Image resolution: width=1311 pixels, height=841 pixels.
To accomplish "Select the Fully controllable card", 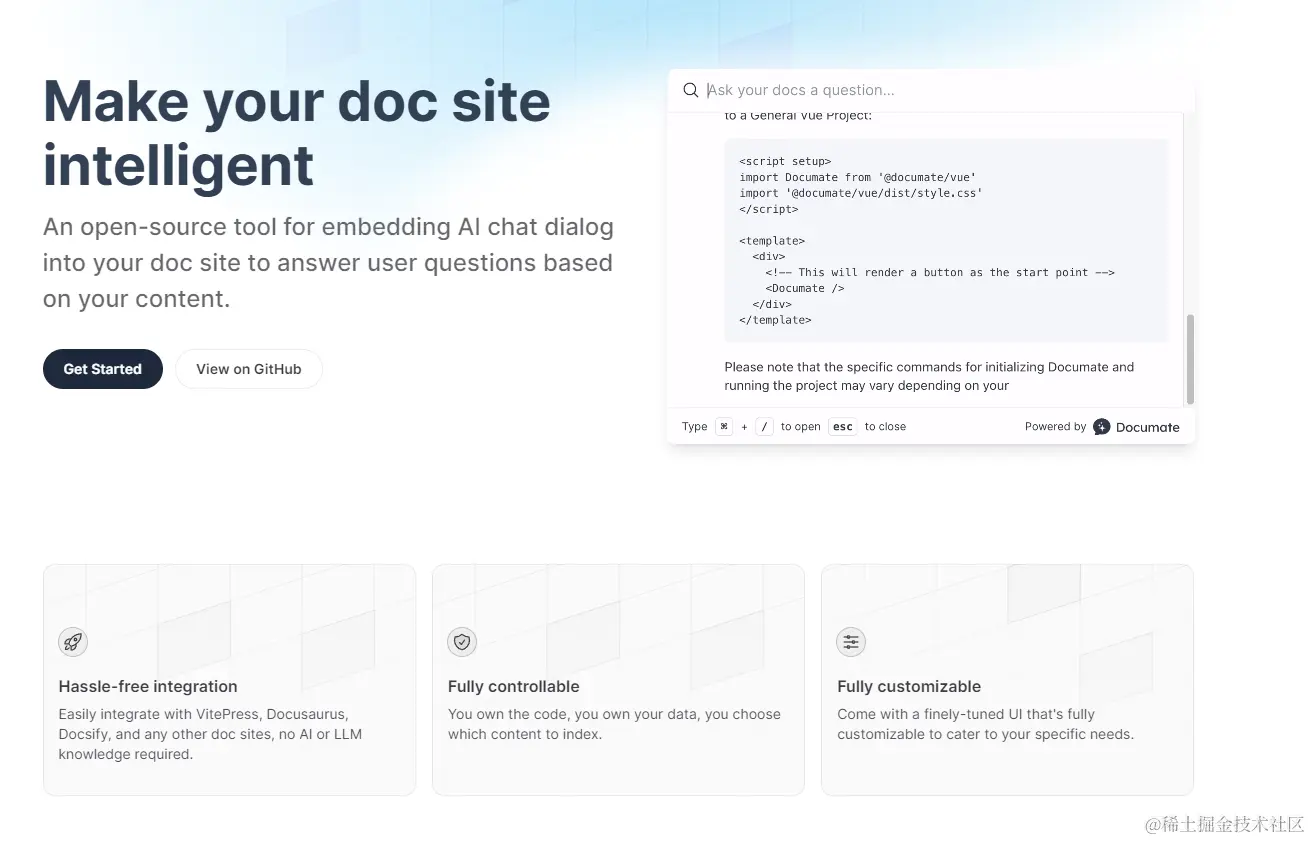I will click(x=617, y=680).
